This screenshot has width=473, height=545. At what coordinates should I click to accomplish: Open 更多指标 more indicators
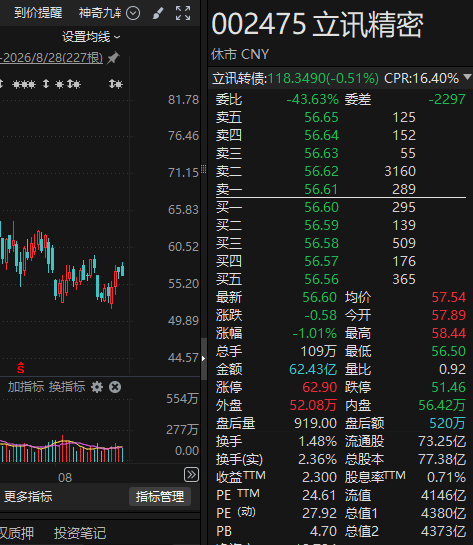28,497
